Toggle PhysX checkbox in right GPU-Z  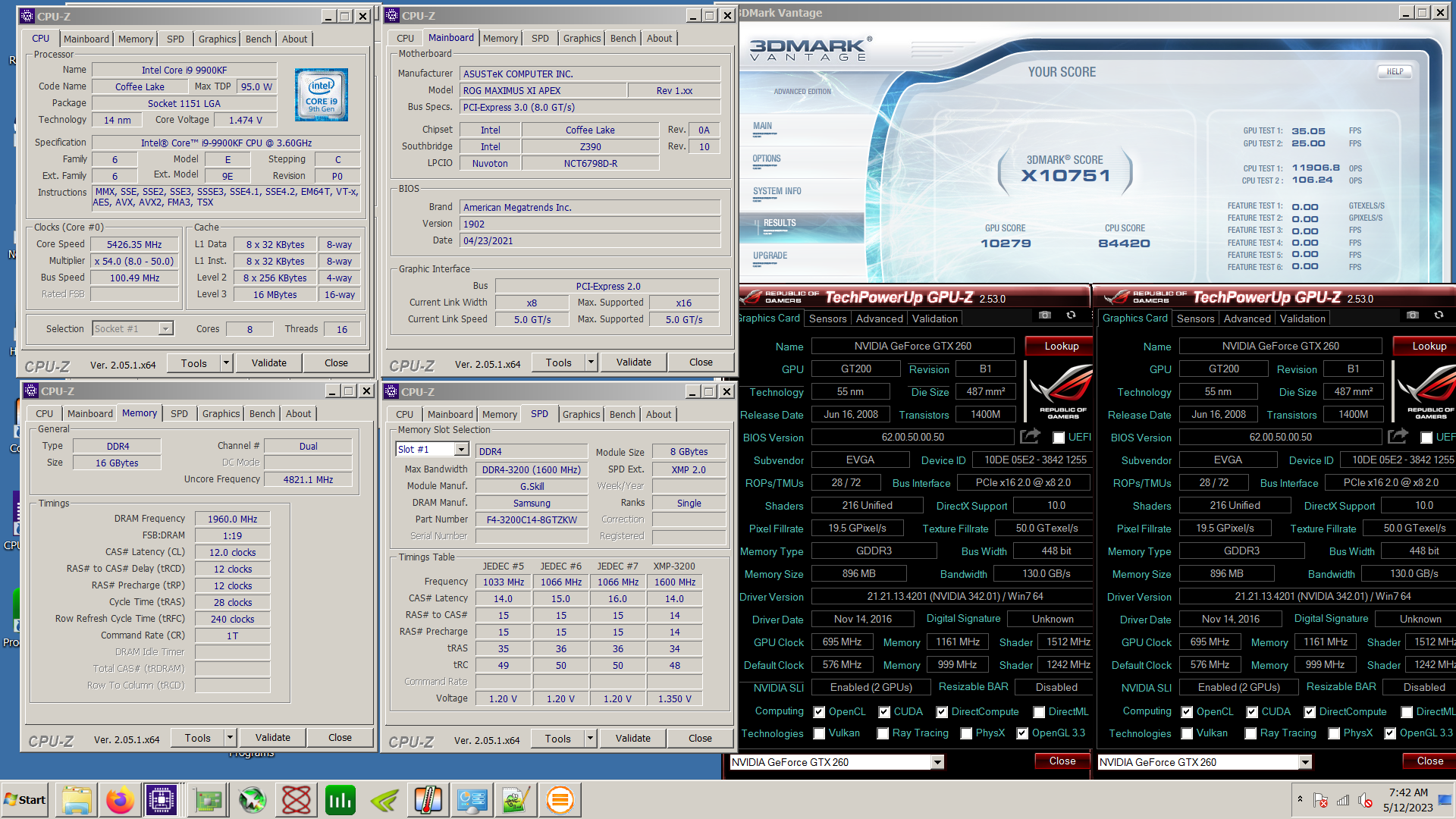1334,733
